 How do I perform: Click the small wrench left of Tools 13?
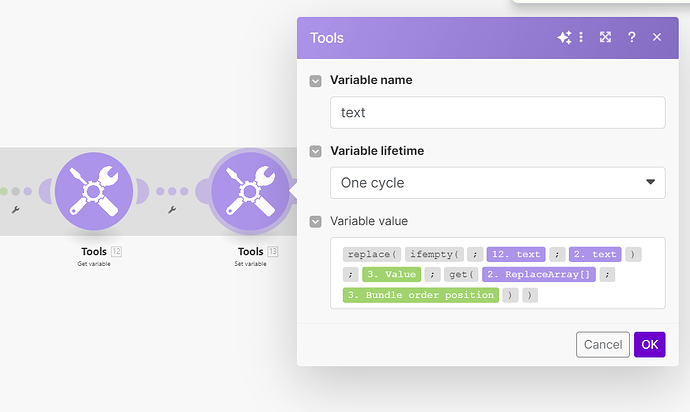172,210
